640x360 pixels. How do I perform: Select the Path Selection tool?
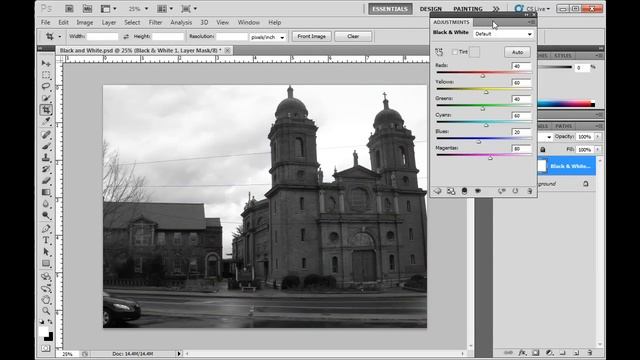click(46, 252)
